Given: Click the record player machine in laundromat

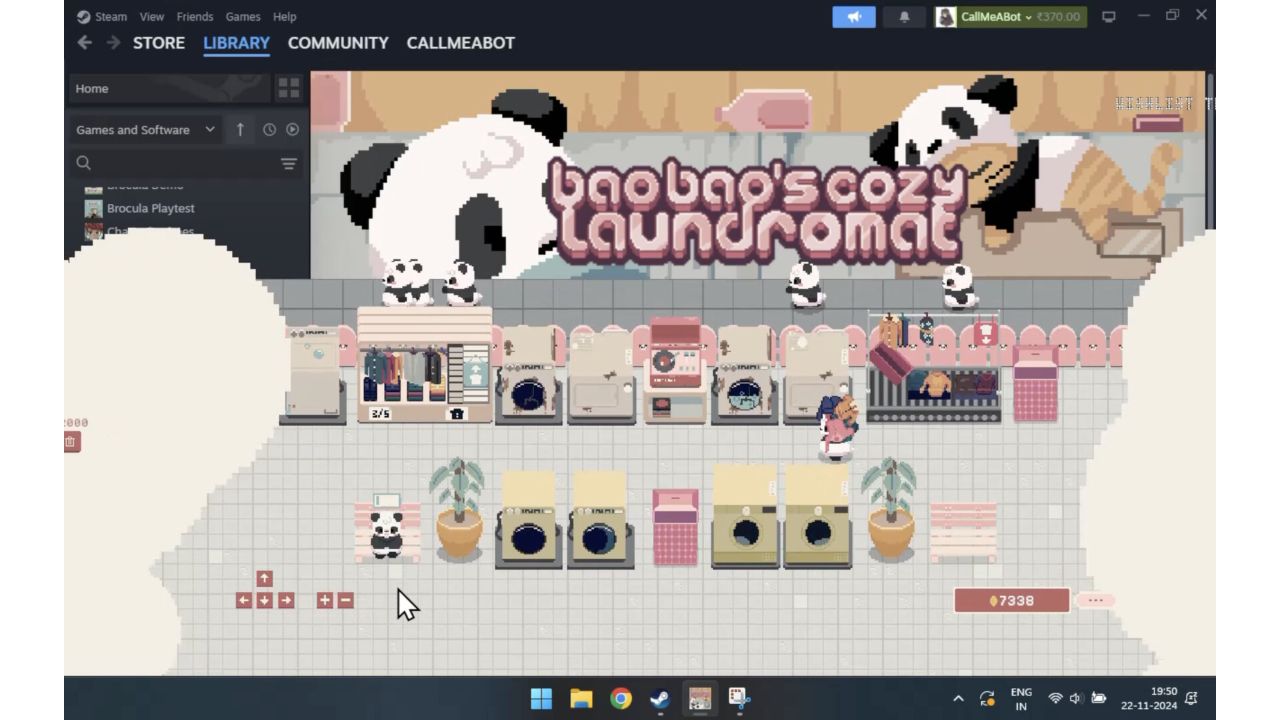Looking at the screenshot, I should pos(676,370).
